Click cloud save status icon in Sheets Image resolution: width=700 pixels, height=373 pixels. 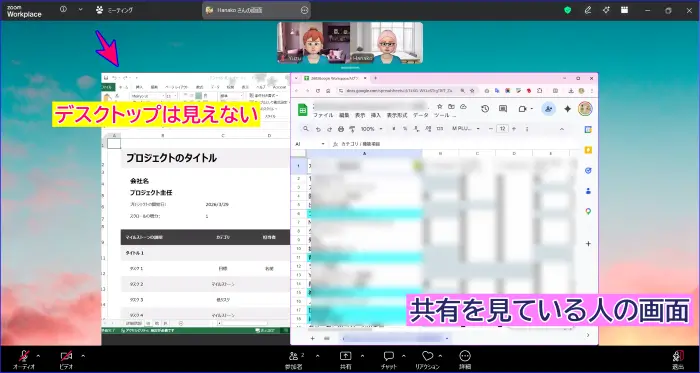(x=463, y=107)
